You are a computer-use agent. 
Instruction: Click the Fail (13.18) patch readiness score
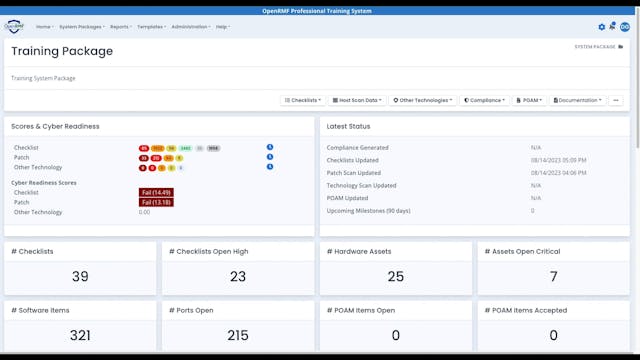point(156,202)
